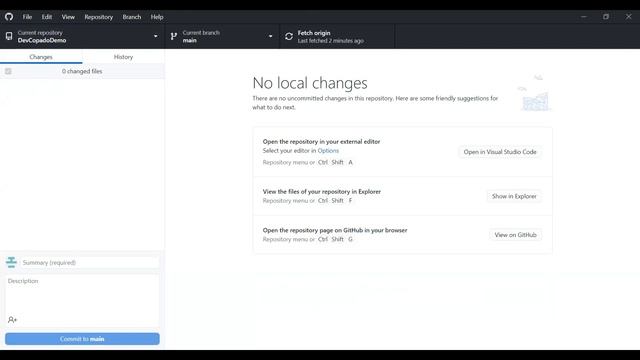Click 'Open the repository in your external editor' text
The image size is (640, 360).
321,142
